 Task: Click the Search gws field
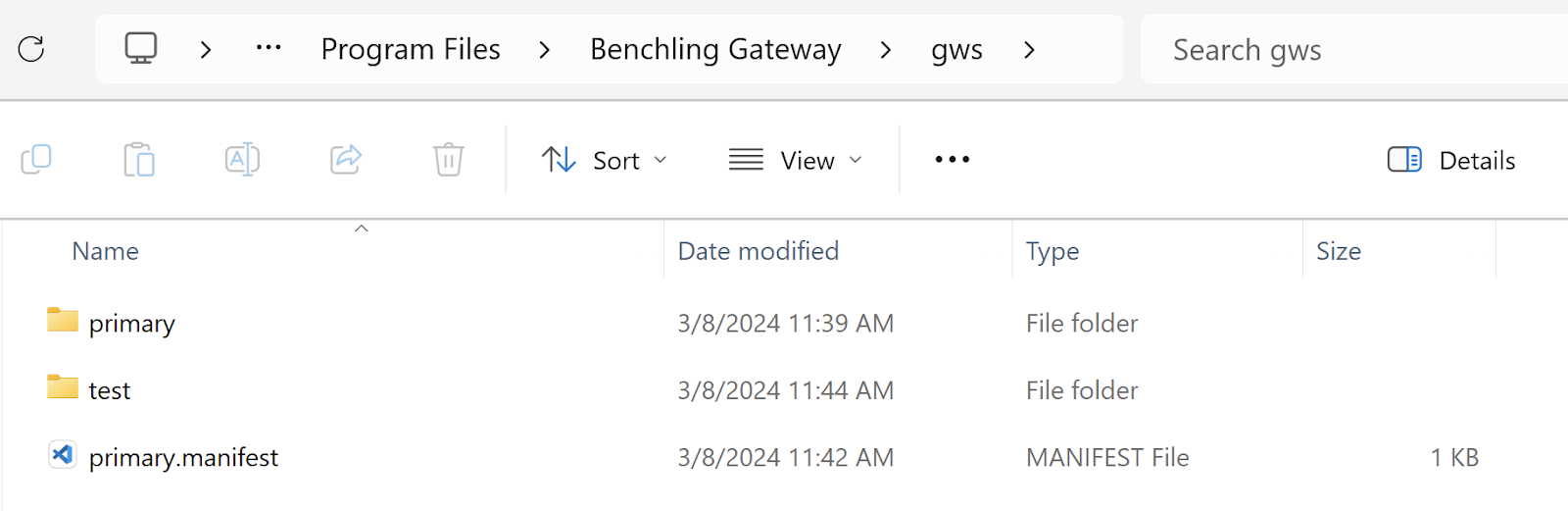click(1352, 50)
